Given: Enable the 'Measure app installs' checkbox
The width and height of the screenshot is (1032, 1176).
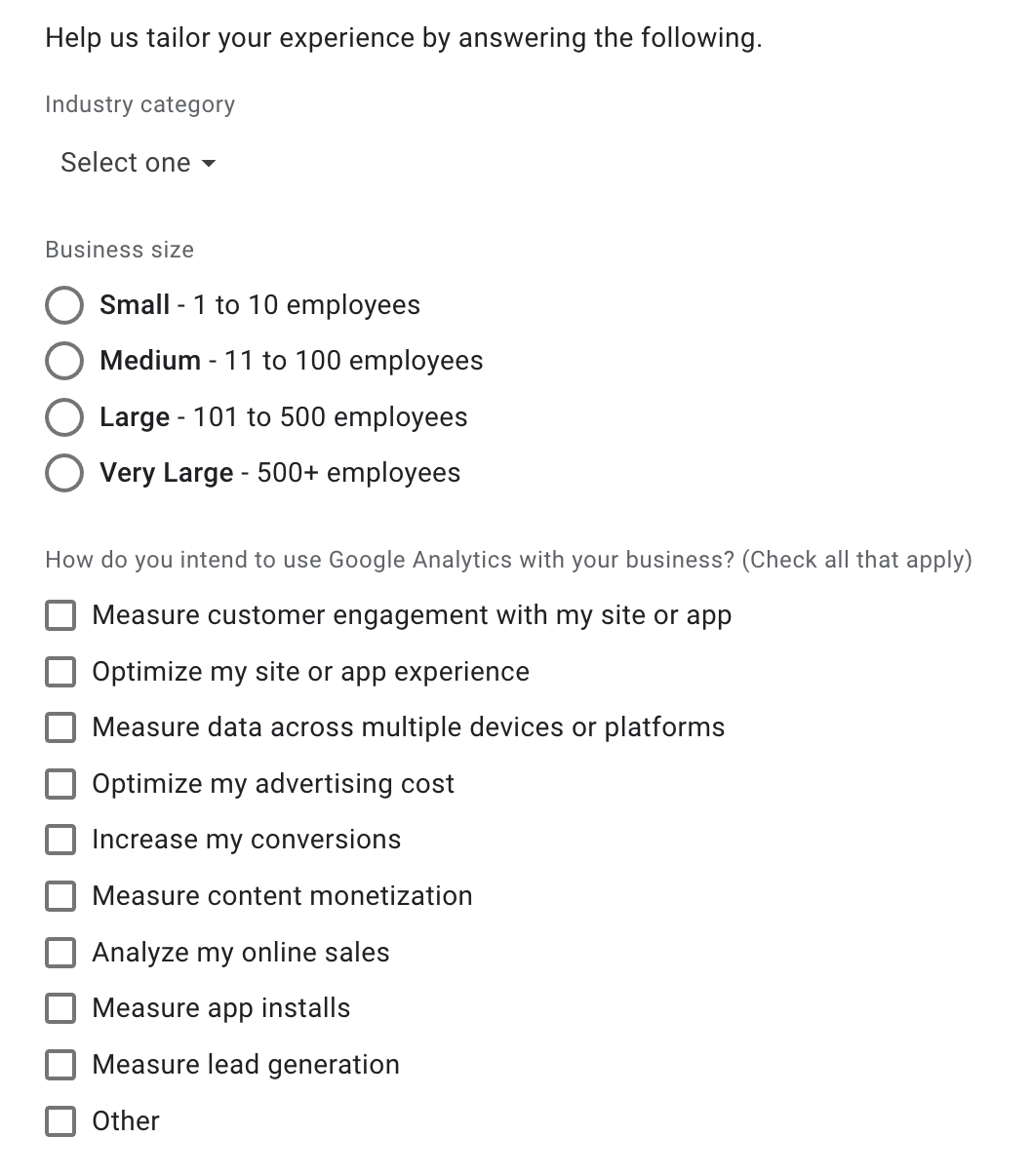Looking at the screenshot, I should [60, 1008].
